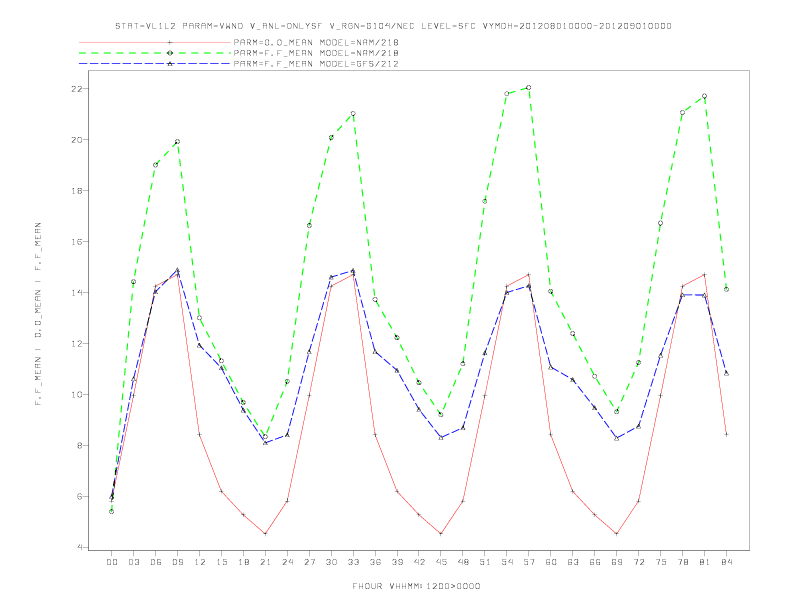The image size is (792, 612).
Task: Click the x-axis label FHOUR VHHMM:1200>0000
Action: 416,586
